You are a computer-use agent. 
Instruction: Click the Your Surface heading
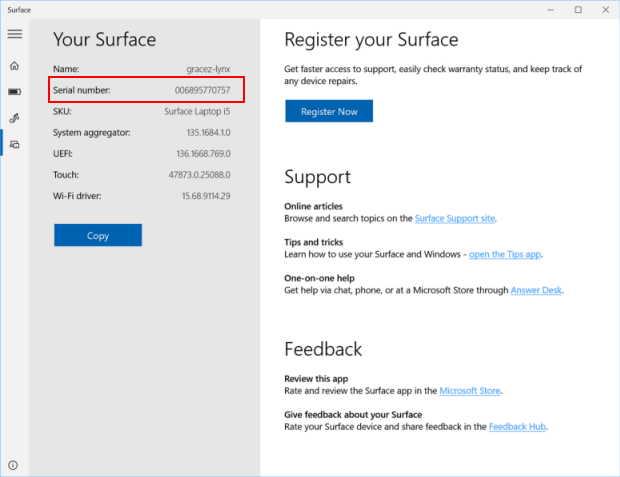(x=105, y=40)
